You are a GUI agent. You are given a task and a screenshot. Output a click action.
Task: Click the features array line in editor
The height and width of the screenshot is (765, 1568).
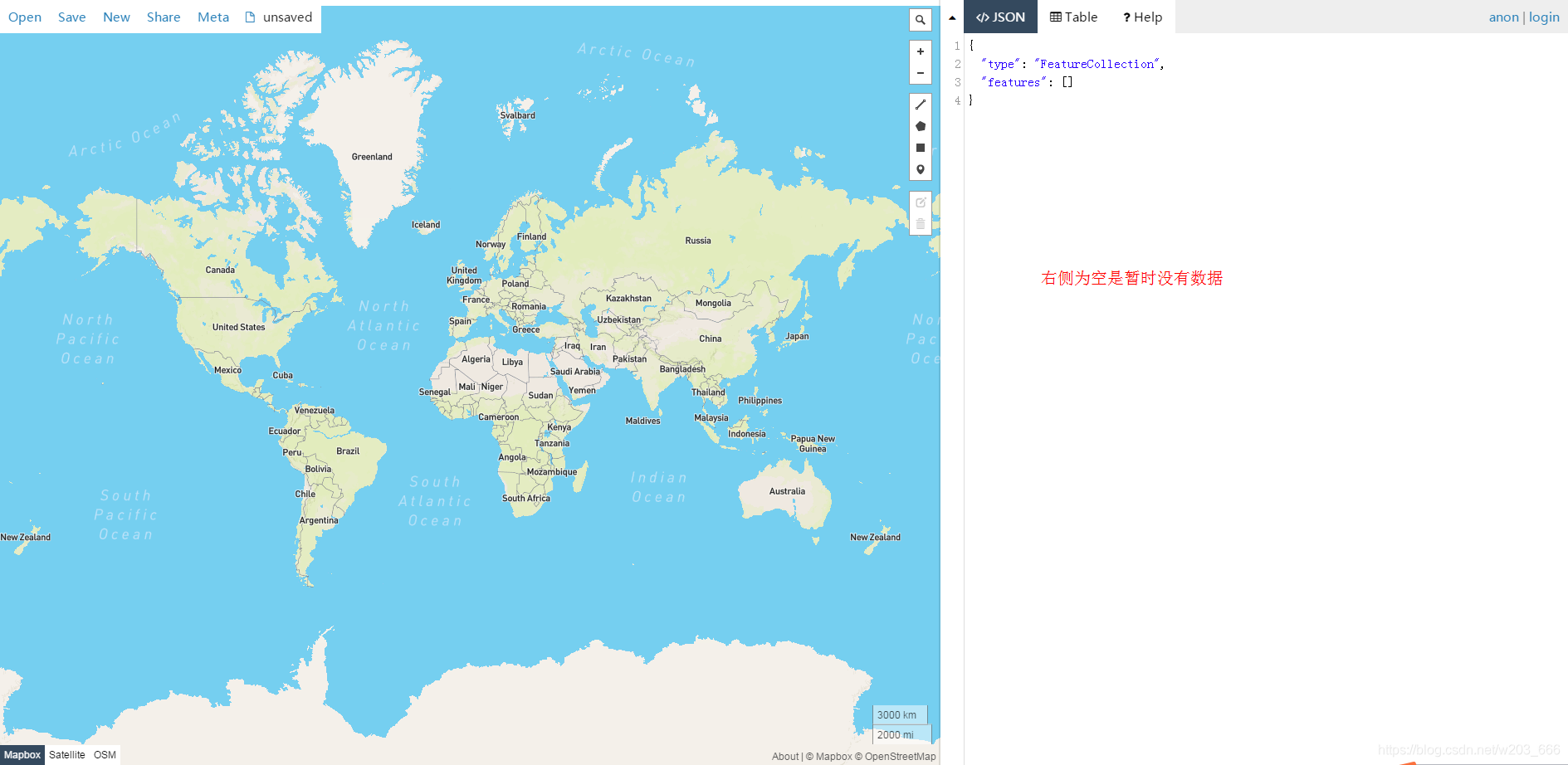coord(1027,82)
